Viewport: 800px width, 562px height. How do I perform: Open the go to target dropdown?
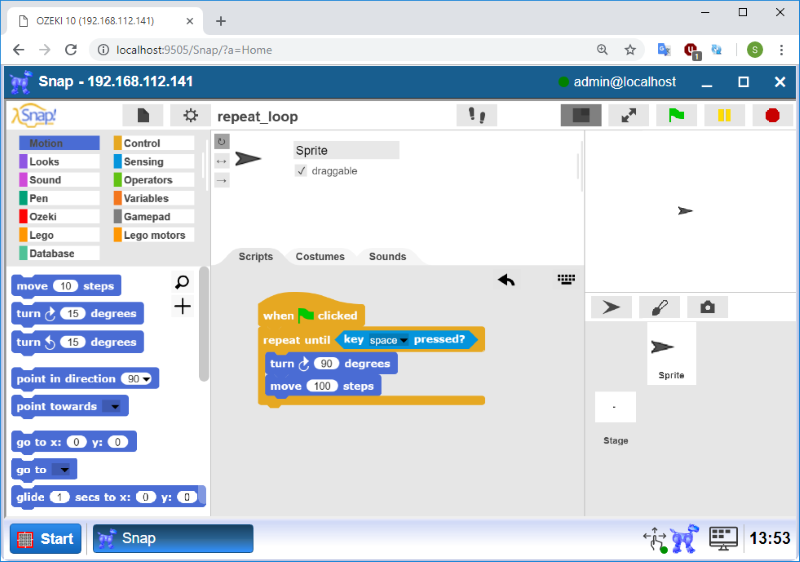(64, 470)
